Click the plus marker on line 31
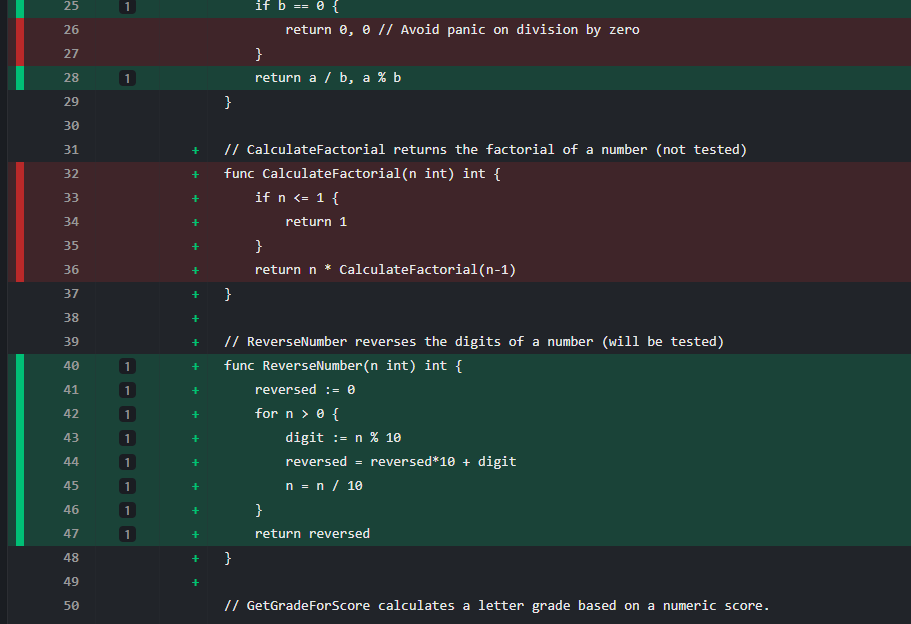This screenshot has width=911, height=624. click(x=196, y=150)
